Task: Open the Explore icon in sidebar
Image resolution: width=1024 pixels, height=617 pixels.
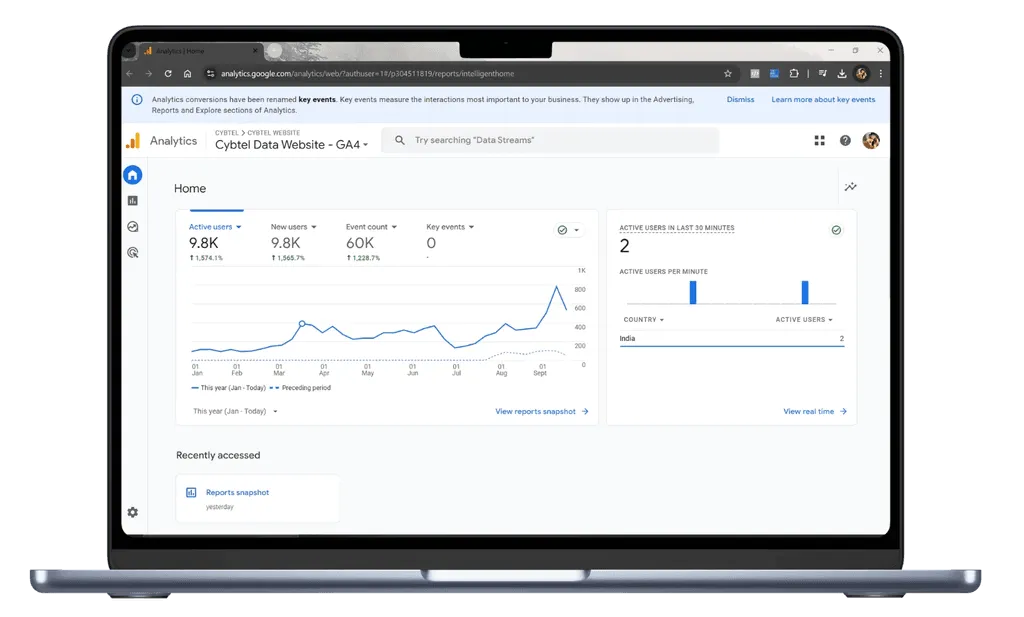Action: point(133,227)
